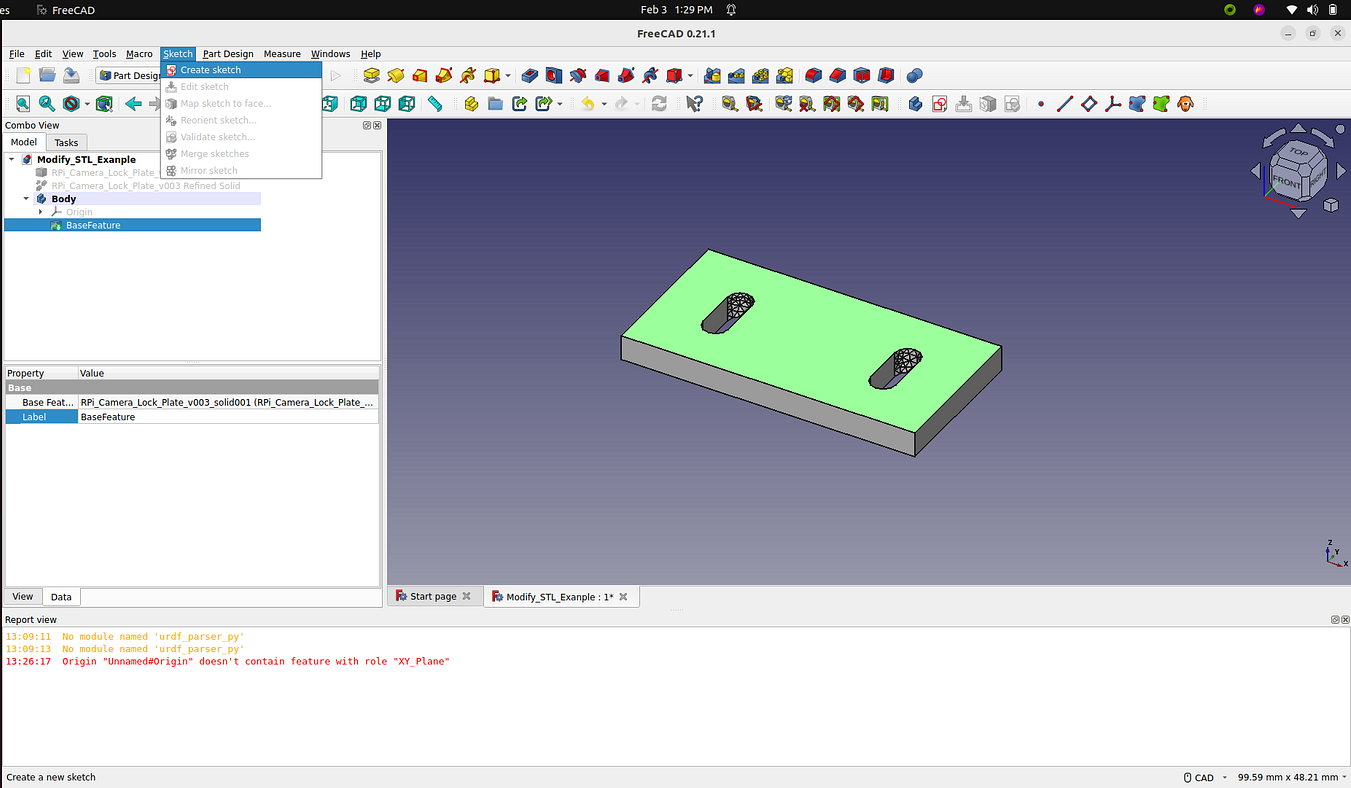Click the FRONT face of navigation cube
The height and width of the screenshot is (788, 1351).
(x=1287, y=184)
